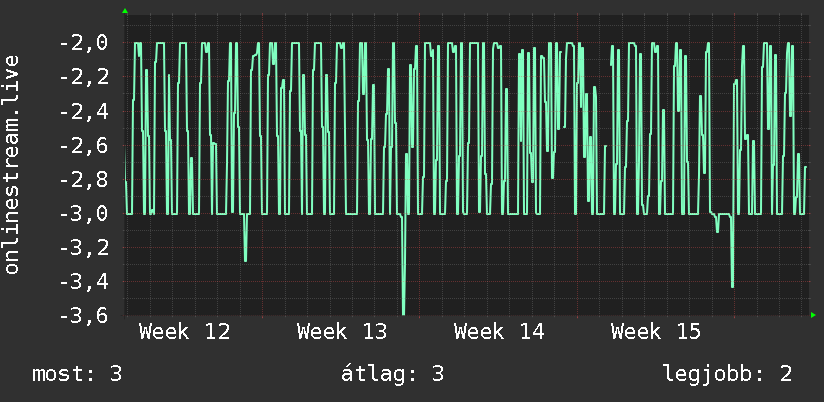Screen dimensions: 824x402
Task: Click the "-3,0" y-axis value
Action: click(84, 214)
